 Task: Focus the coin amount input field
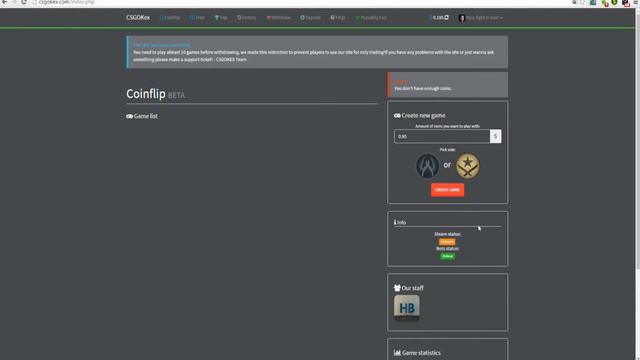(x=442, y=136)
